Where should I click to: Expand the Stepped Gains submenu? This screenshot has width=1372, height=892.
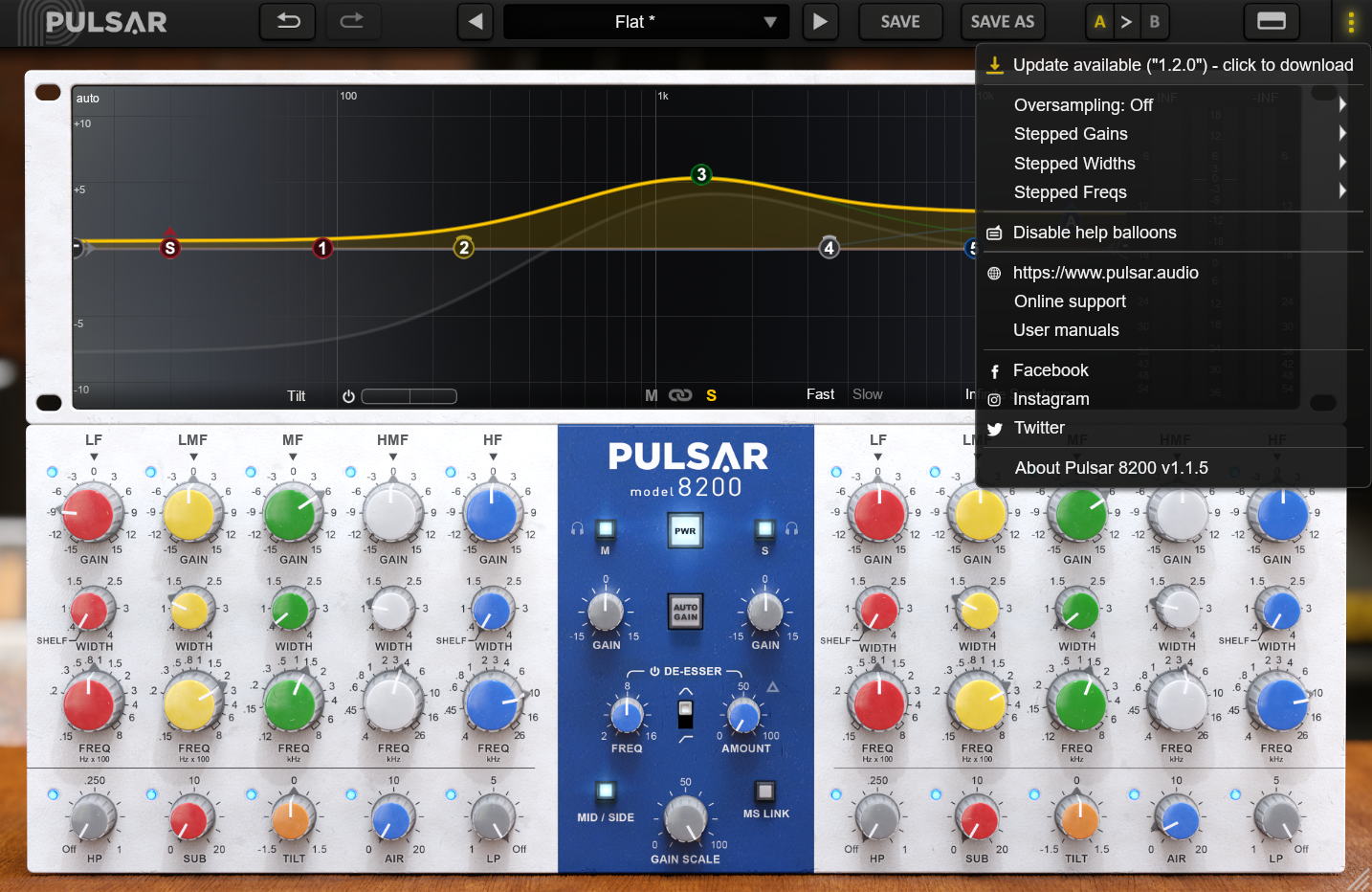(1172, 134)
